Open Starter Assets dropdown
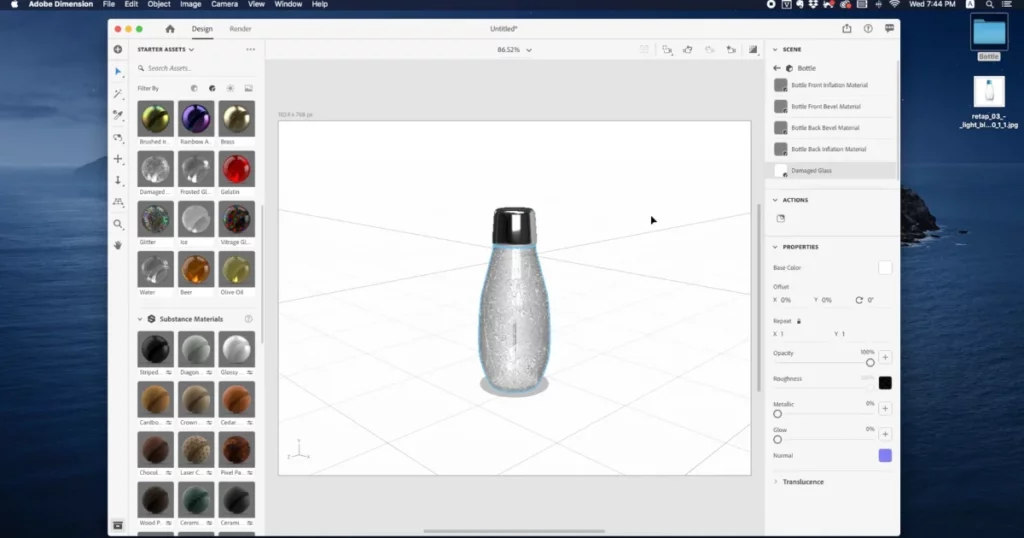The height and width of the screenshot is (538, 1024). tap(166, 50)
